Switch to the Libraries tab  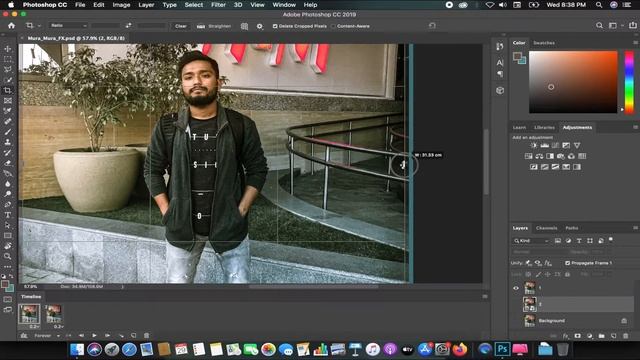point(544,127)
